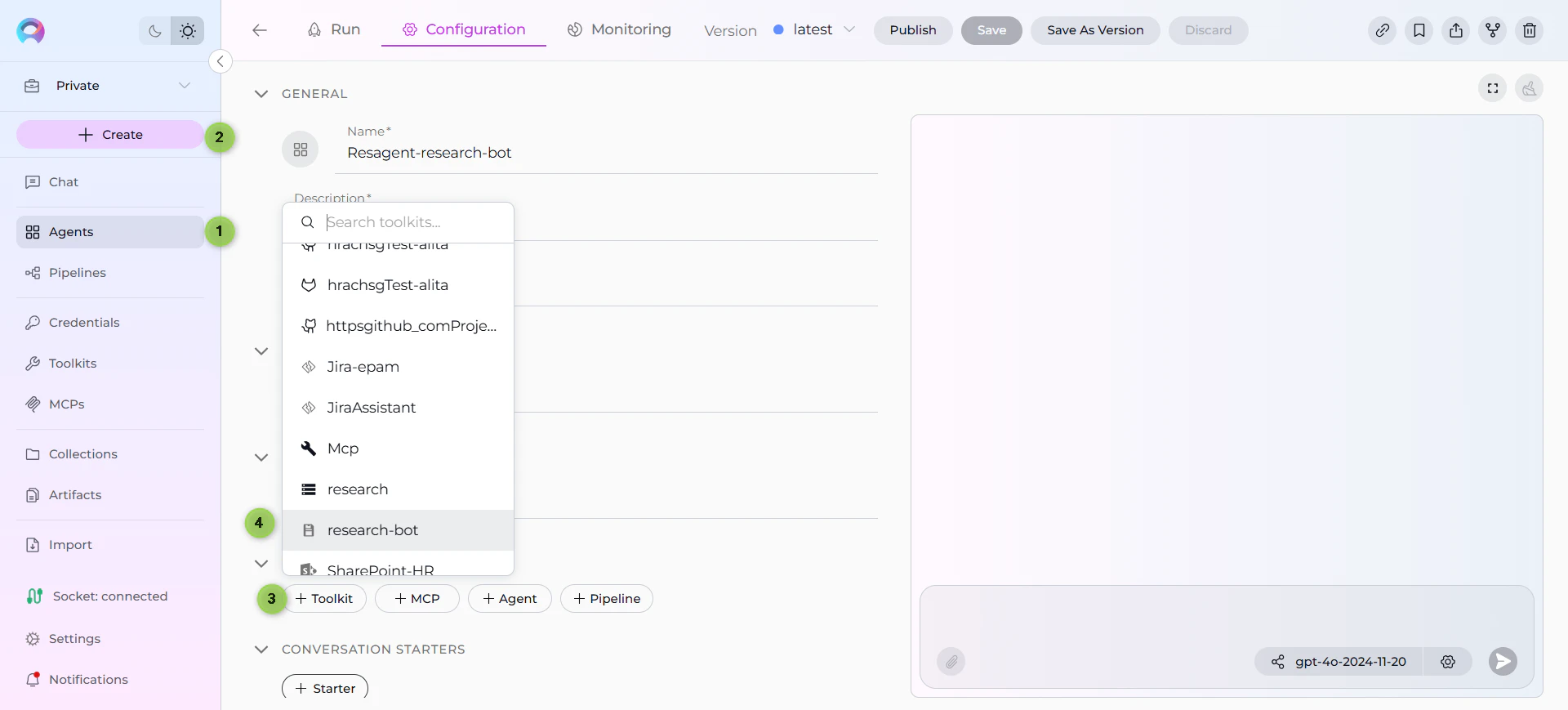Viewport: 1568px width, 710px height.
Task: Click the chat message input area
Action: point(1227,617)
